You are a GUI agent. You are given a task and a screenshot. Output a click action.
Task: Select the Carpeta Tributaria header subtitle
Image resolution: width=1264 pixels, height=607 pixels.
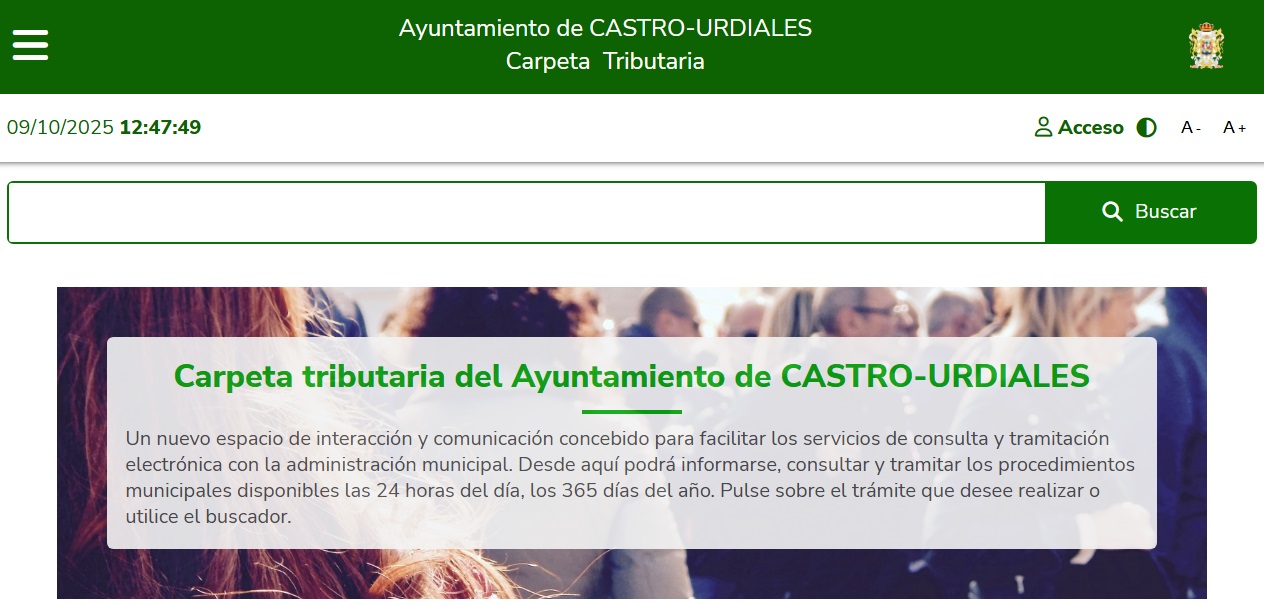(x=605, y=61)
